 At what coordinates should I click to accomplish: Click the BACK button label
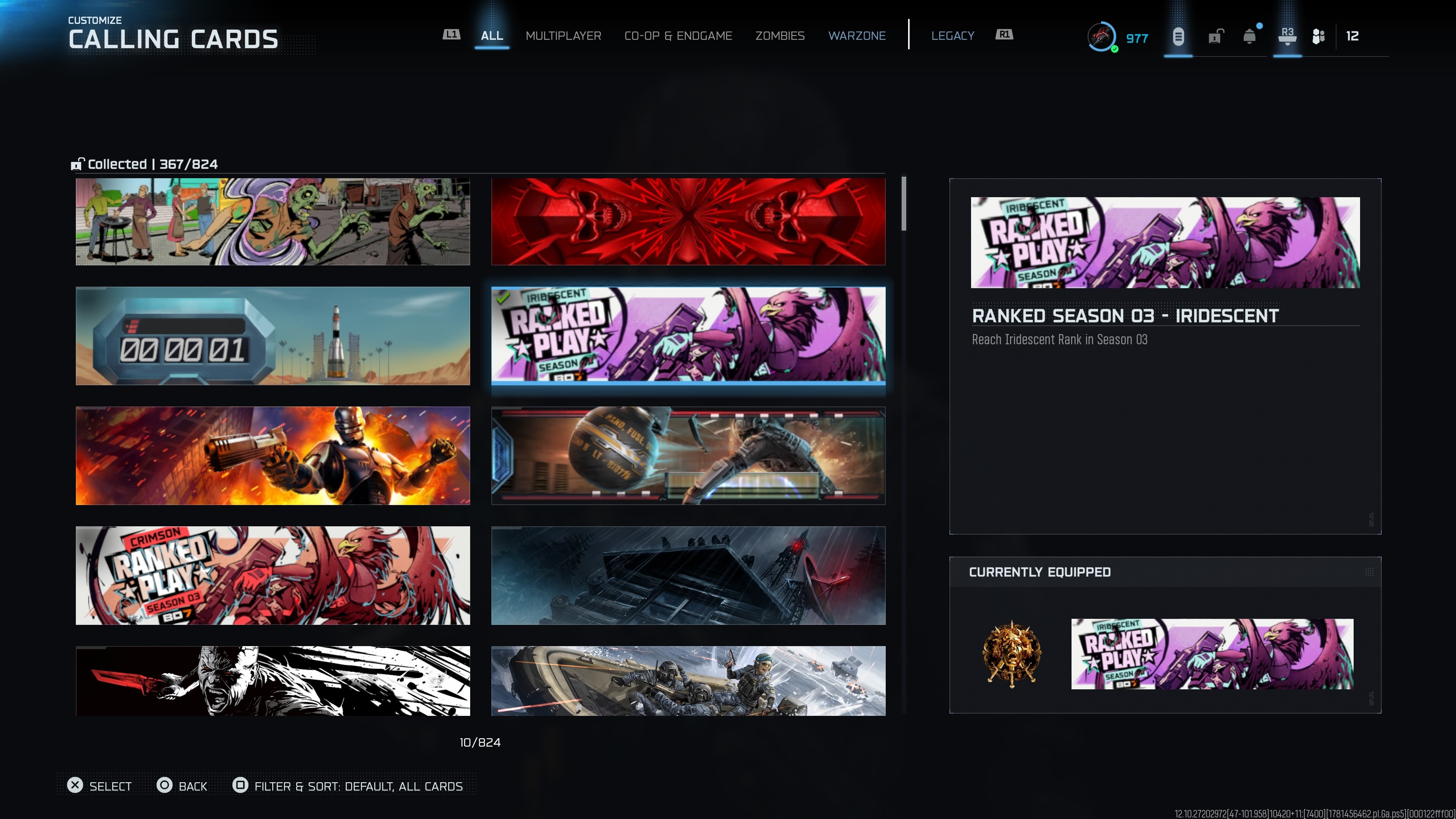tap(193, 786)
